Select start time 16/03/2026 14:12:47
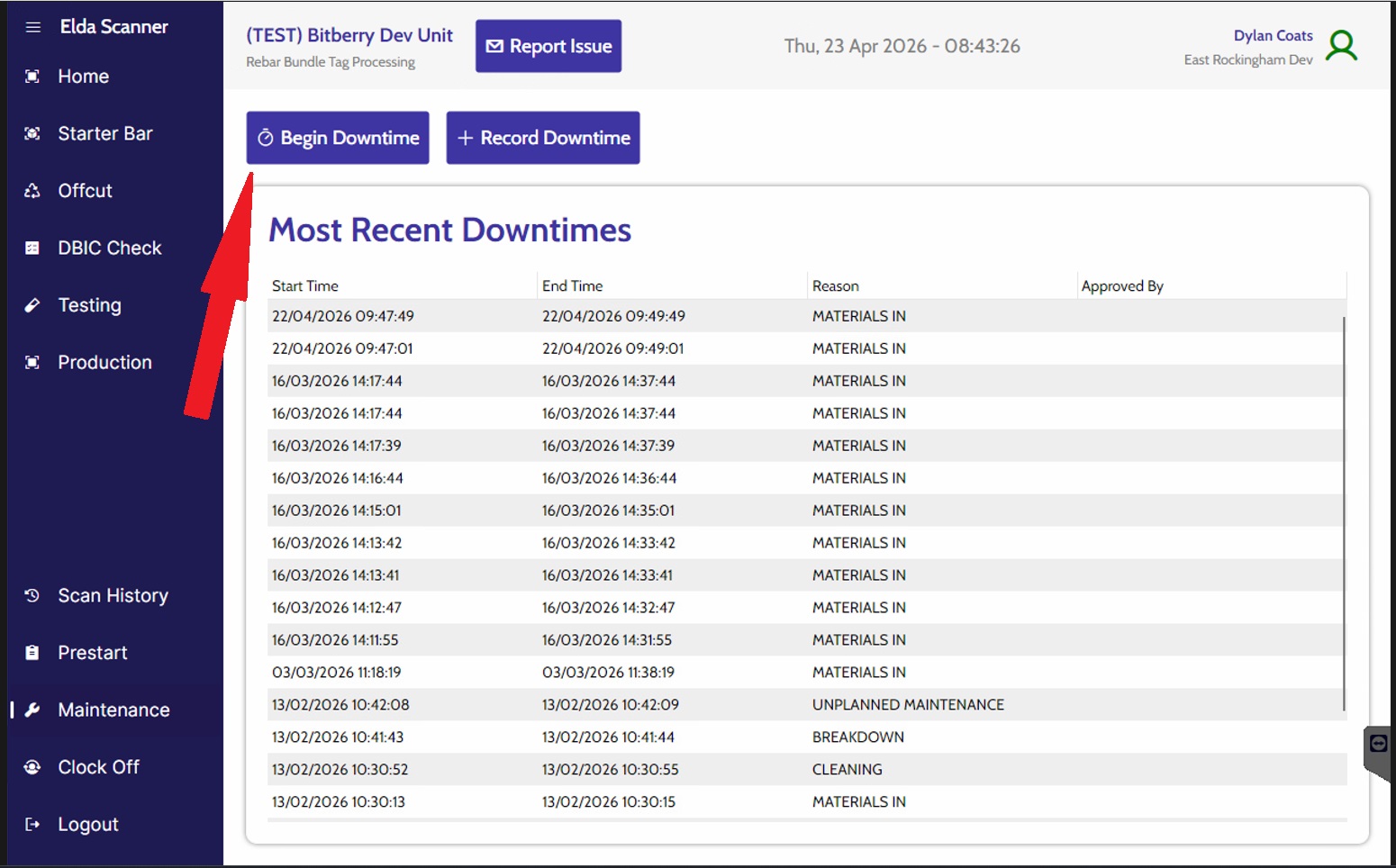 337,608
